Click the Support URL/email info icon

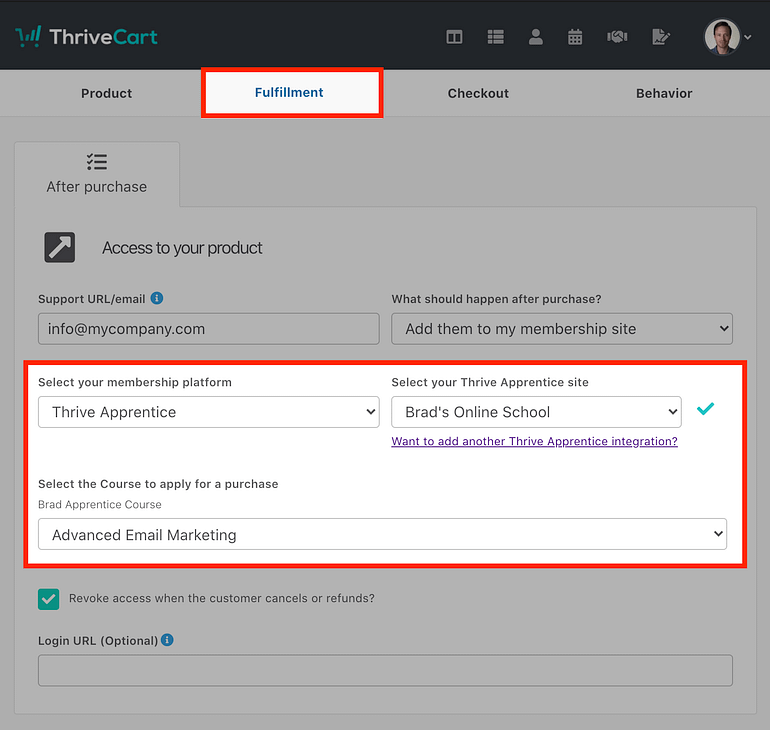click(157, 298)
